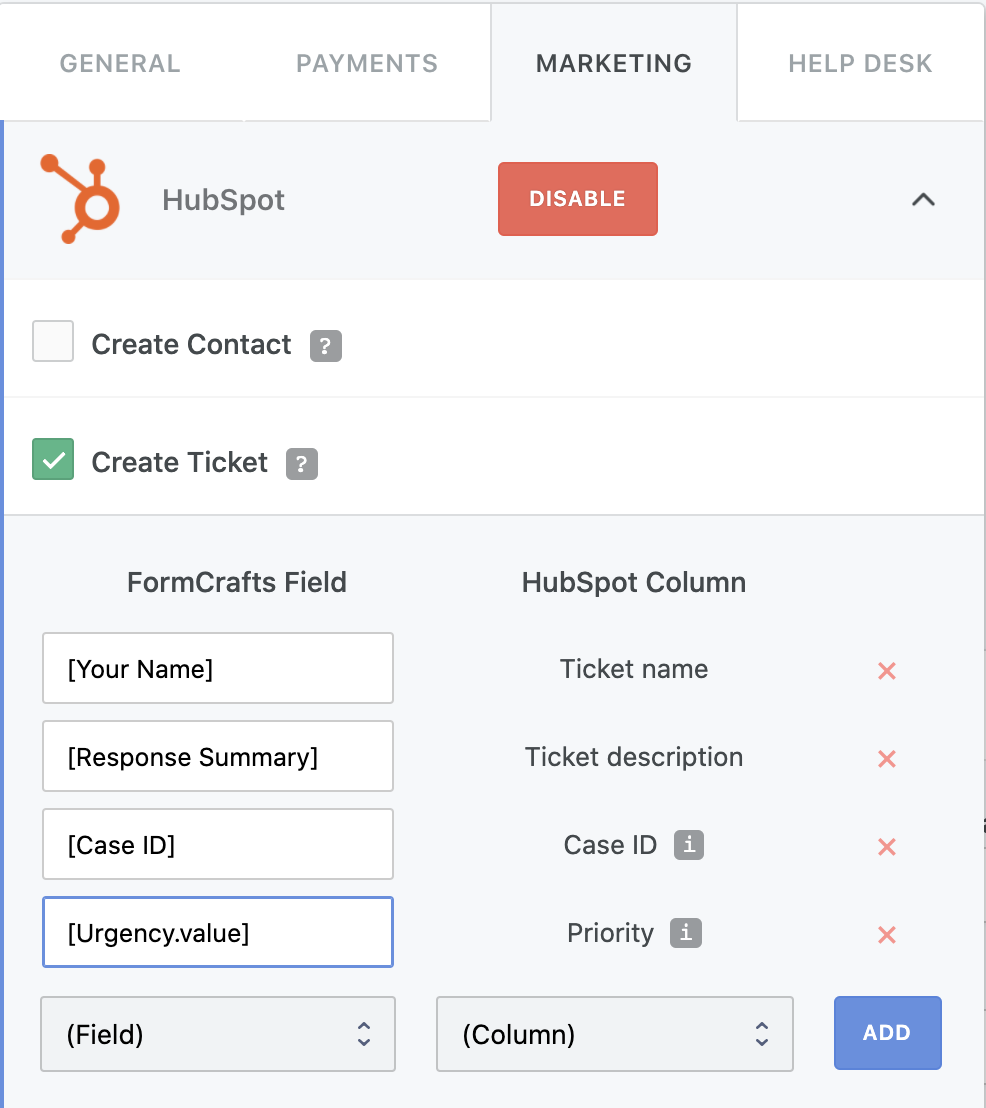This screenshot has width=986, height=1108.
Task: Collapse the HubSpot section chevron
Action: point(923,200)
